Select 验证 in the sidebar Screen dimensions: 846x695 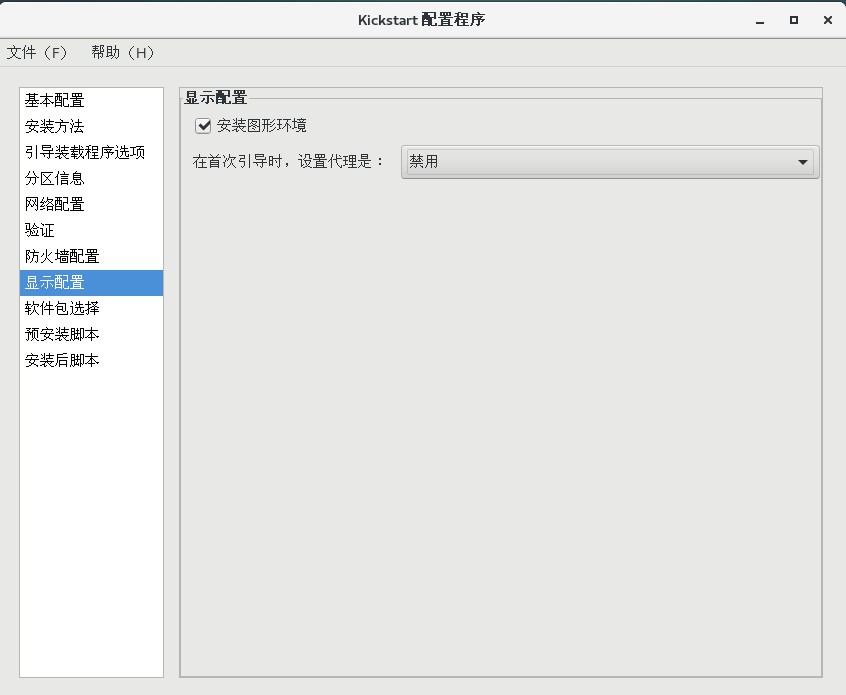pos(91,230)
